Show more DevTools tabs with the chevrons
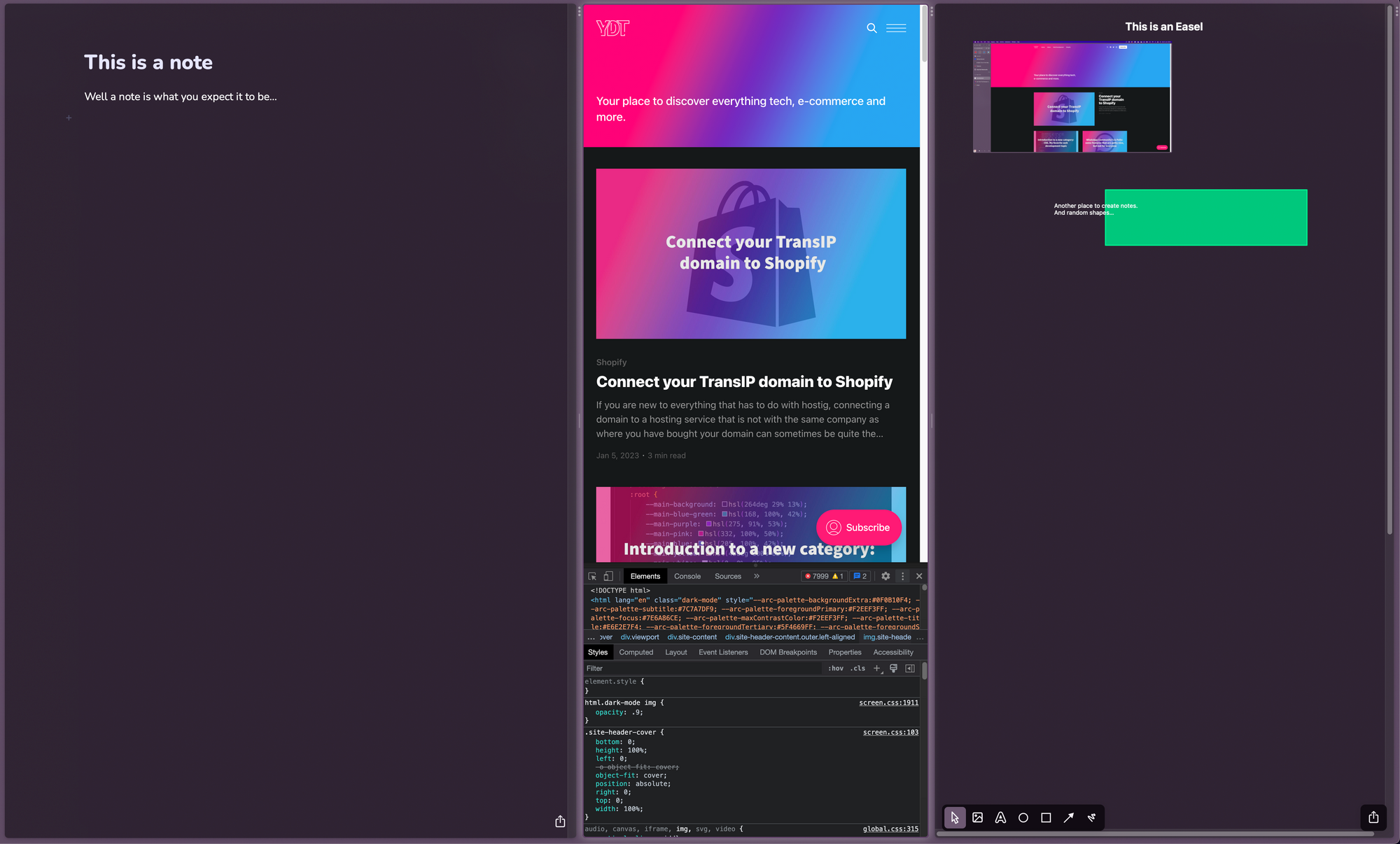This screenshot has width=1400, height=844. [757, 576]
